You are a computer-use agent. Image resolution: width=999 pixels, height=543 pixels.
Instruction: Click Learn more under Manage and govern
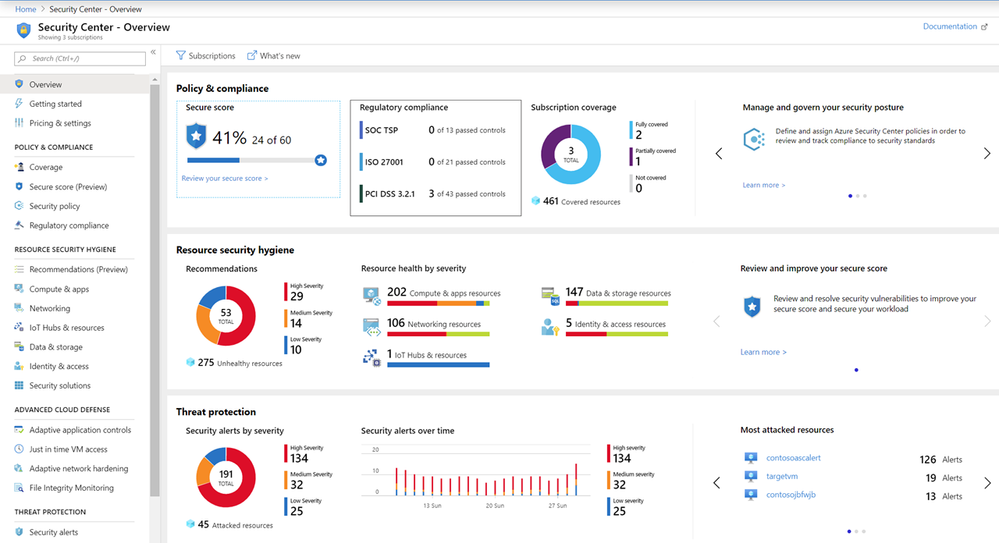pyautogui.click(x=763, y=185)
